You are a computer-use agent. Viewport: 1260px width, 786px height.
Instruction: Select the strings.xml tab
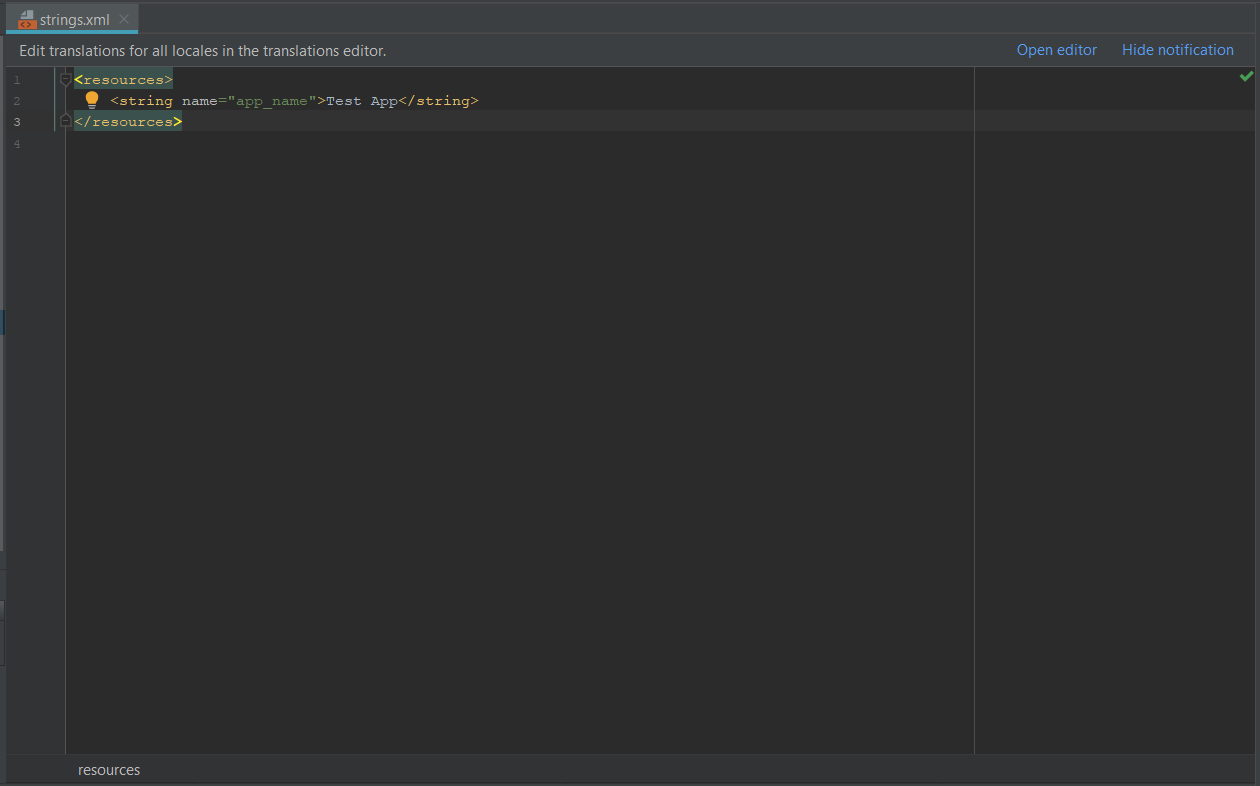(75, 19)
